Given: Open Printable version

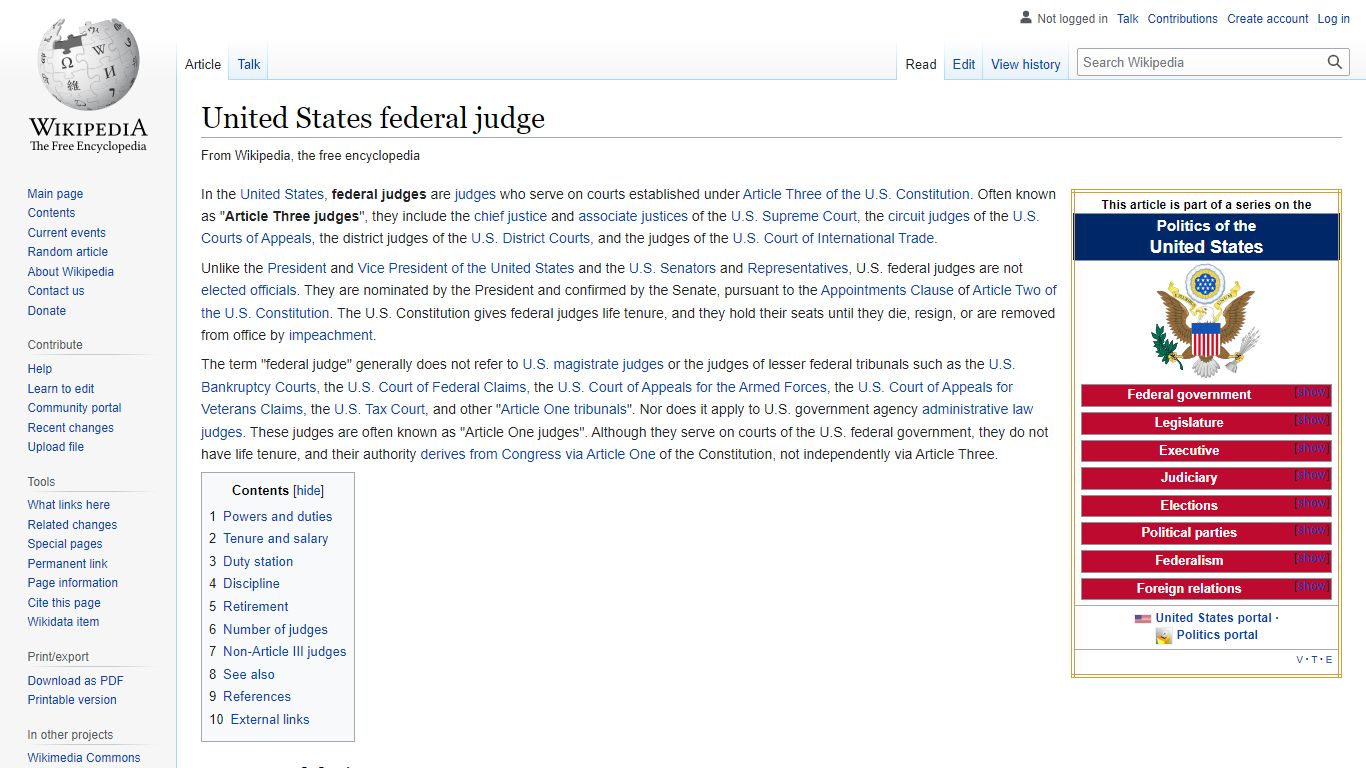Looking at the screenshot, I should click(x=72, y=700).
